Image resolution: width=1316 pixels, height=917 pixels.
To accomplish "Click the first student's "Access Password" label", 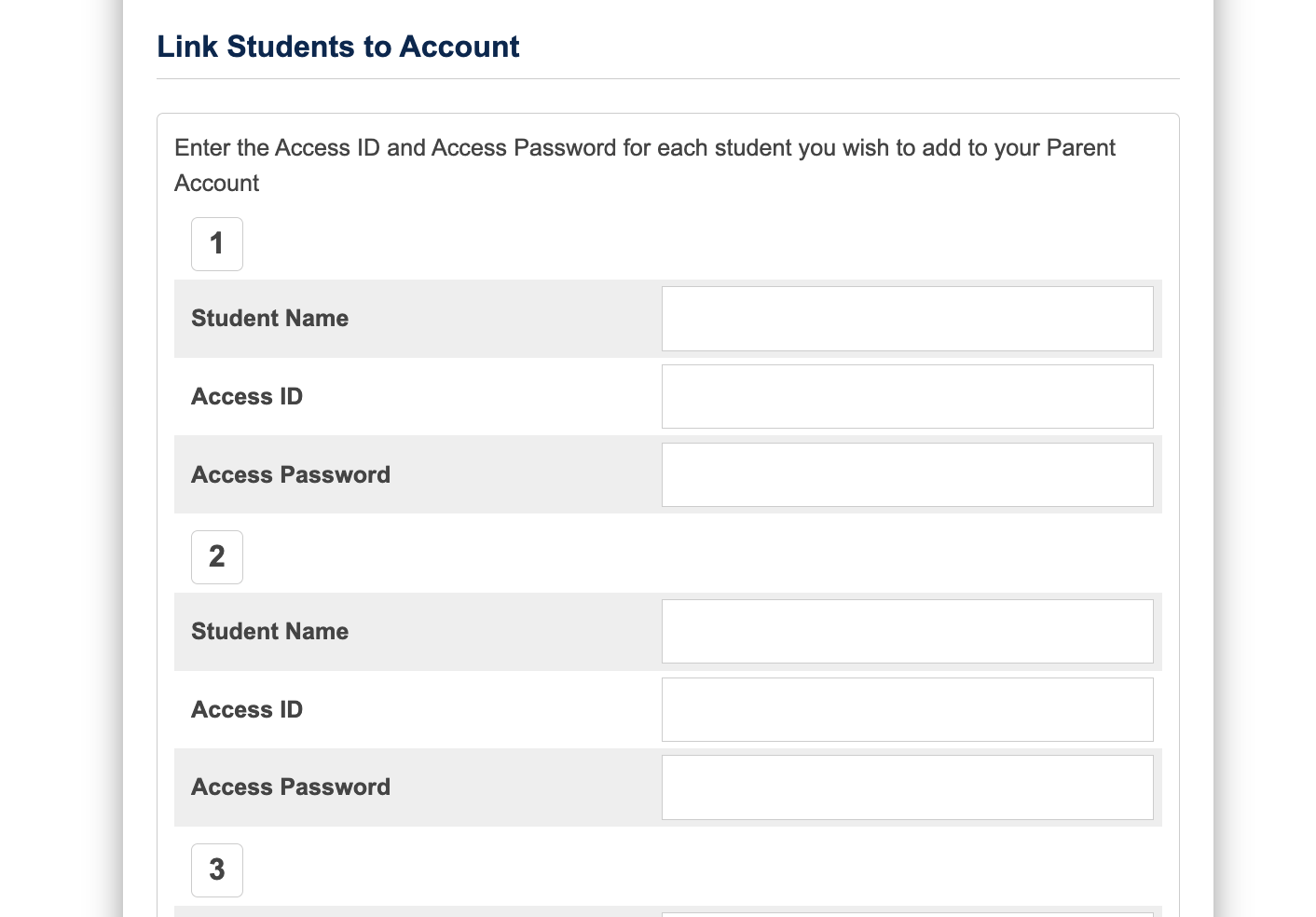I will [x=291, y=475].
